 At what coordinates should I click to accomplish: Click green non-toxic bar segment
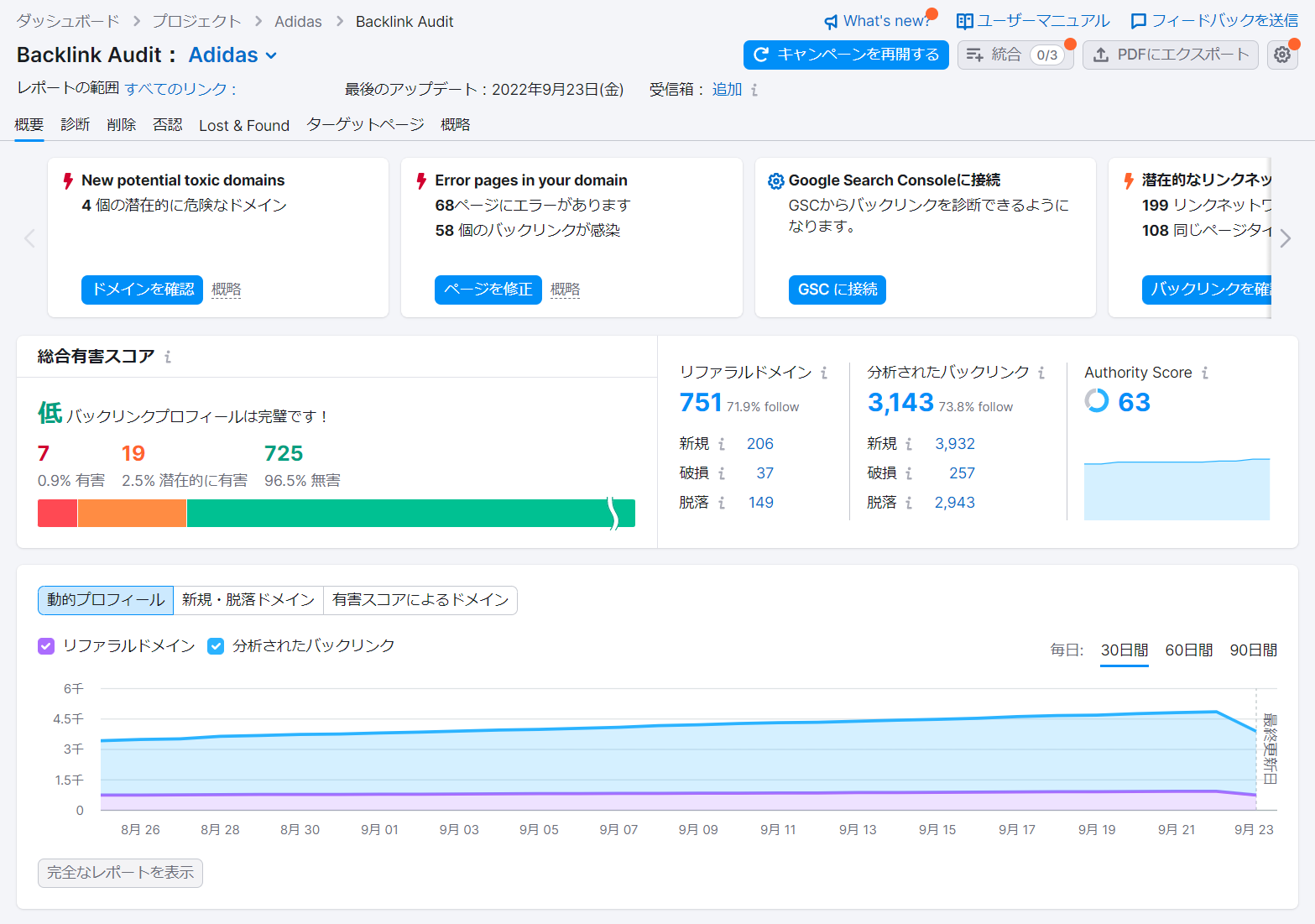[x=411, y=514]
